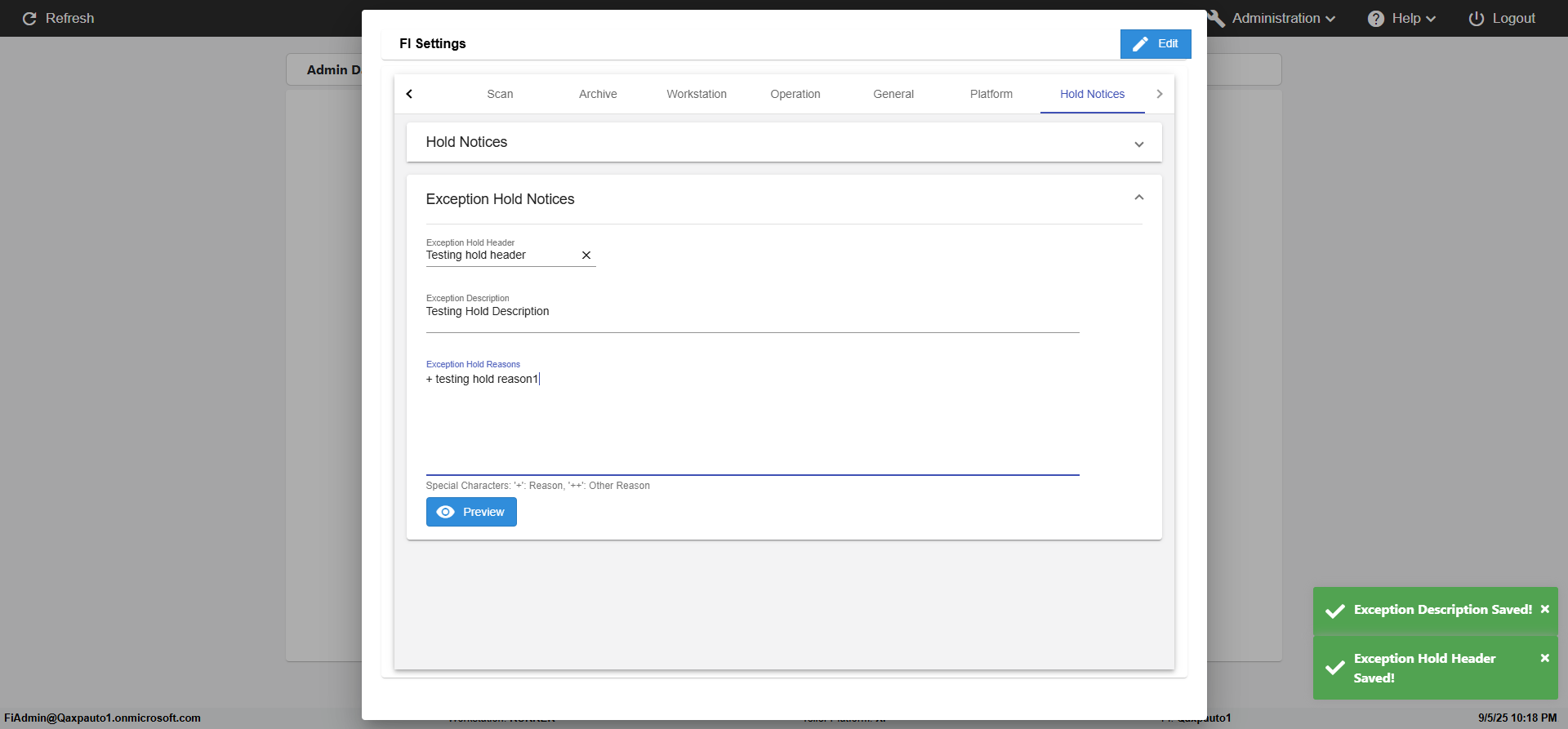This screenshot has height=729, width=1568.
Task: Click the Help question mark icon
Action: pos(1376,19)
